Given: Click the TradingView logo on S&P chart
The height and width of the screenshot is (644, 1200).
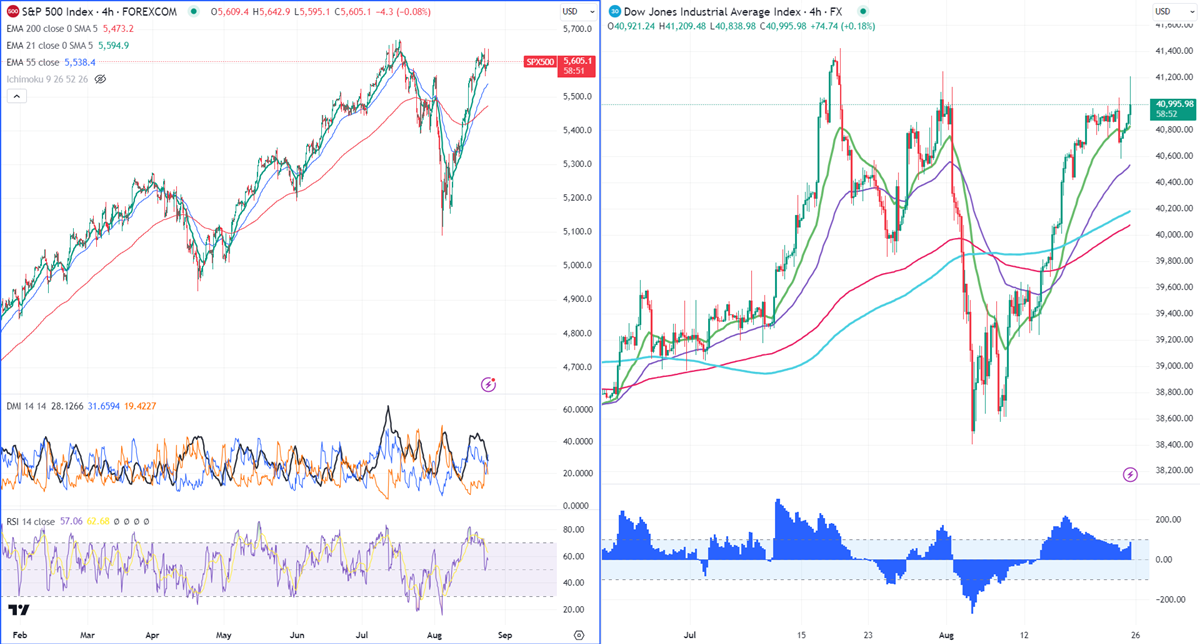Looking at the screenshot, I should tap(18, 609).
